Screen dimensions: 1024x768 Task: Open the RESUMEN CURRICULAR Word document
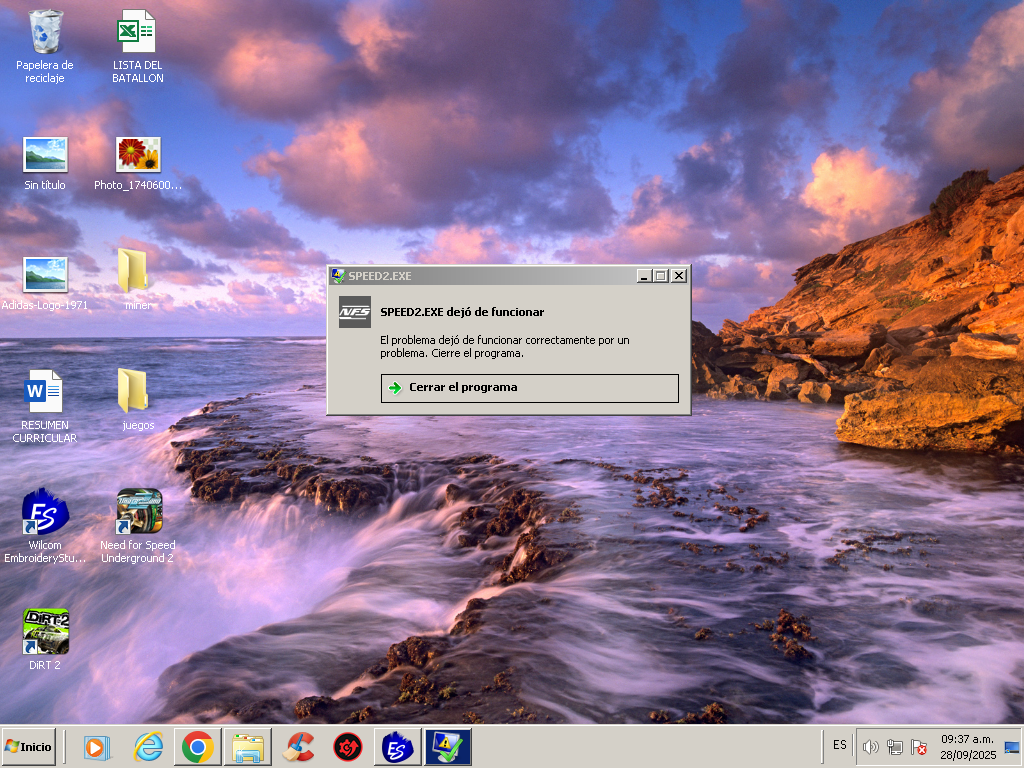click(x=45, y=392)
